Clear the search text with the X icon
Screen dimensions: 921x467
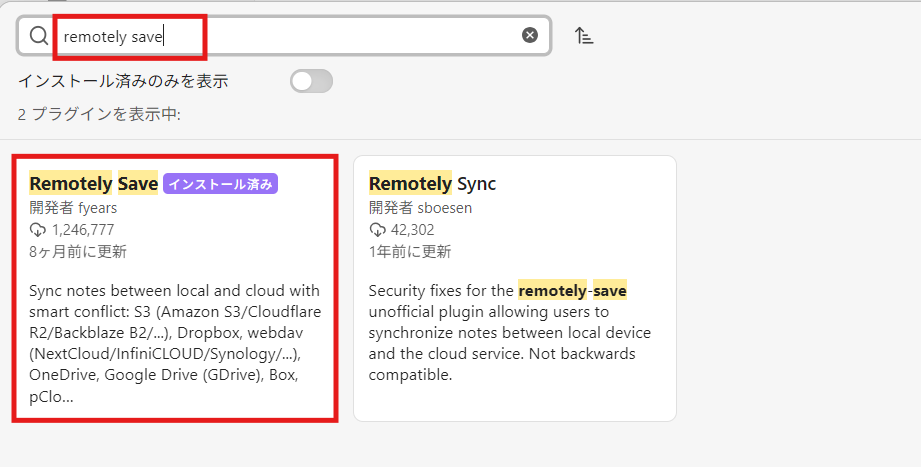(x=530, y=35)
